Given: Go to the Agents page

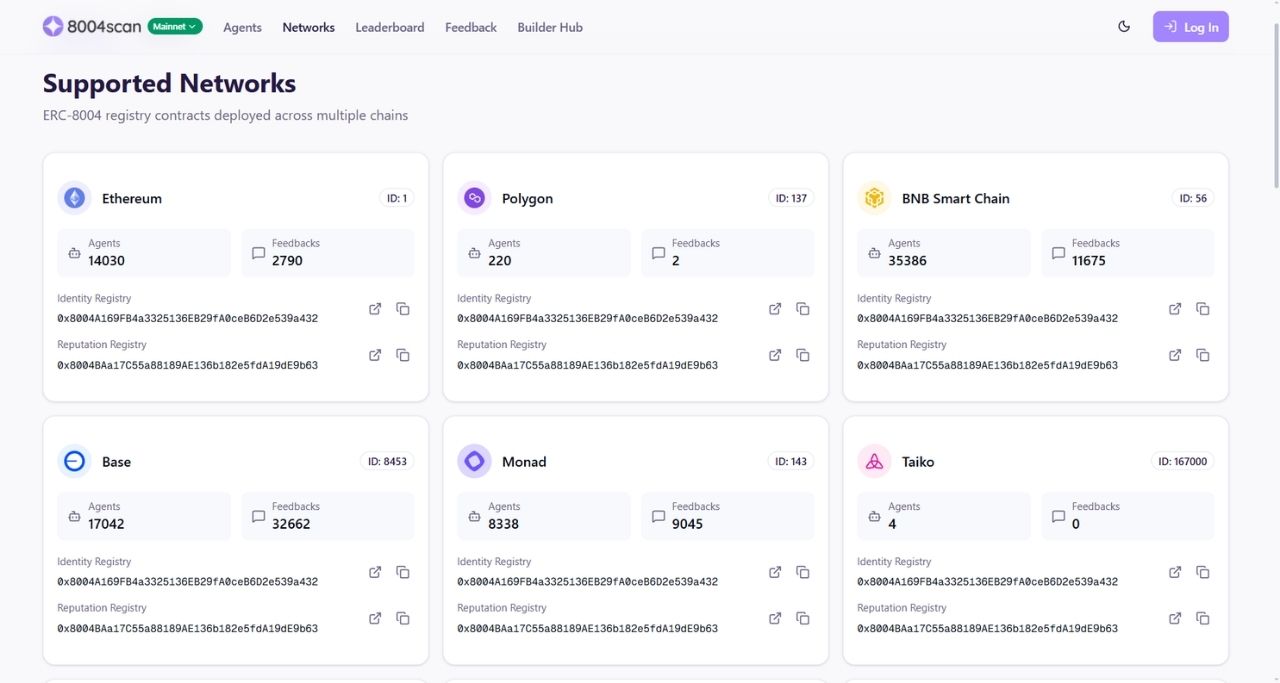Looking at the screenshot, I should pyautogui.click(x=242, y=27).
